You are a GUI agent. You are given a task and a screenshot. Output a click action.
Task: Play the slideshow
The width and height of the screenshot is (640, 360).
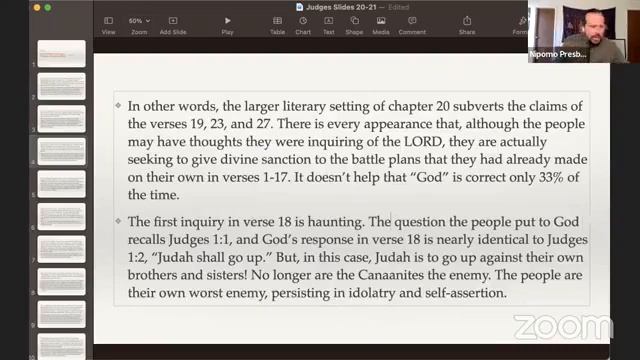click(227, 25)
